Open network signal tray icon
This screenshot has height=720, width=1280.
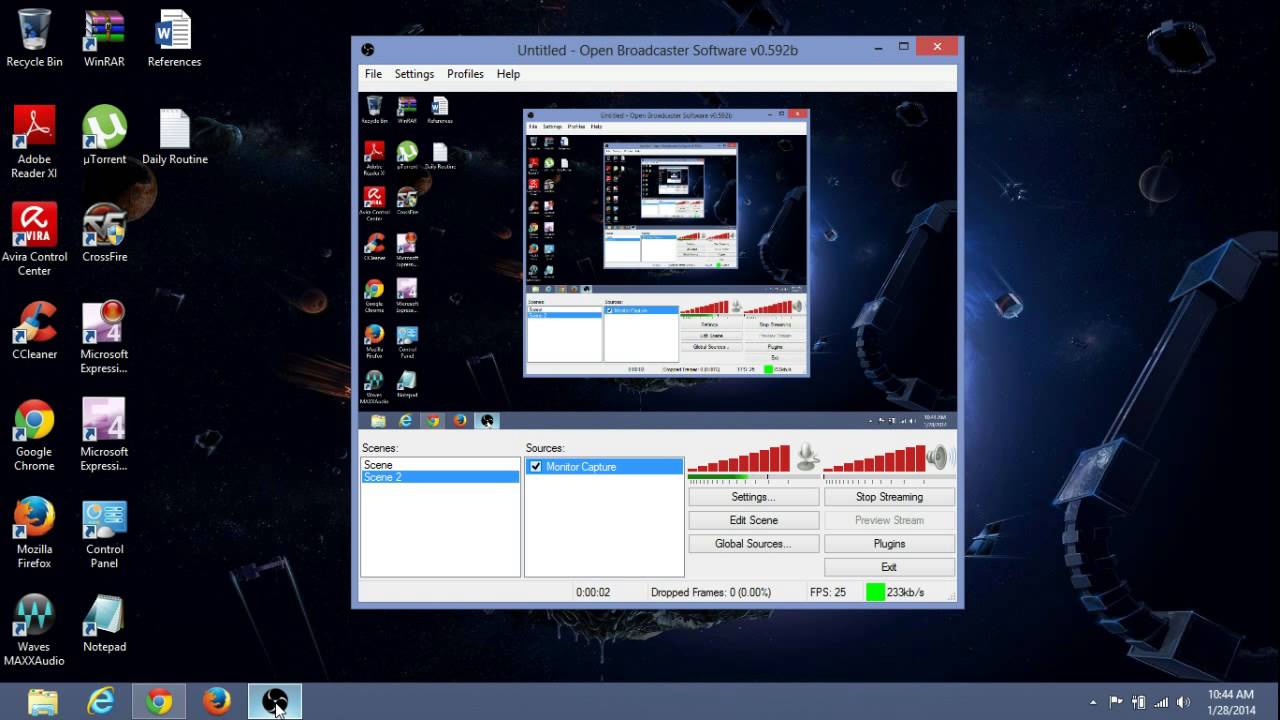[x=1161, y=702]
